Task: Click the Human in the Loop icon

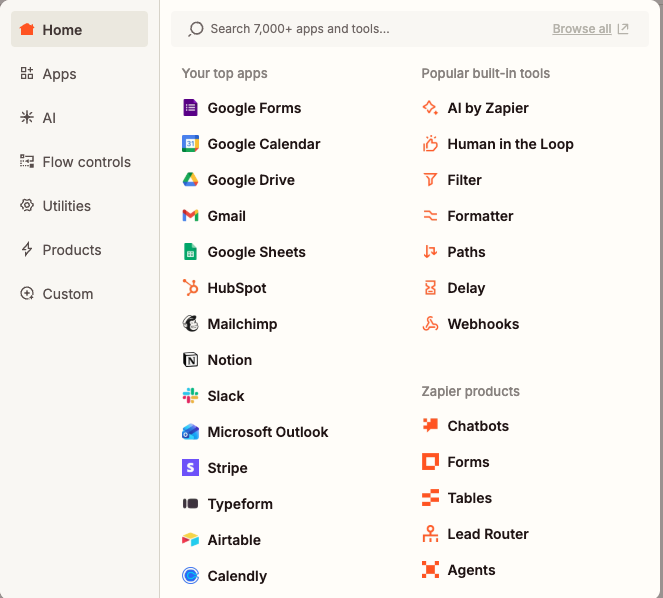Action: pos(430,144)
